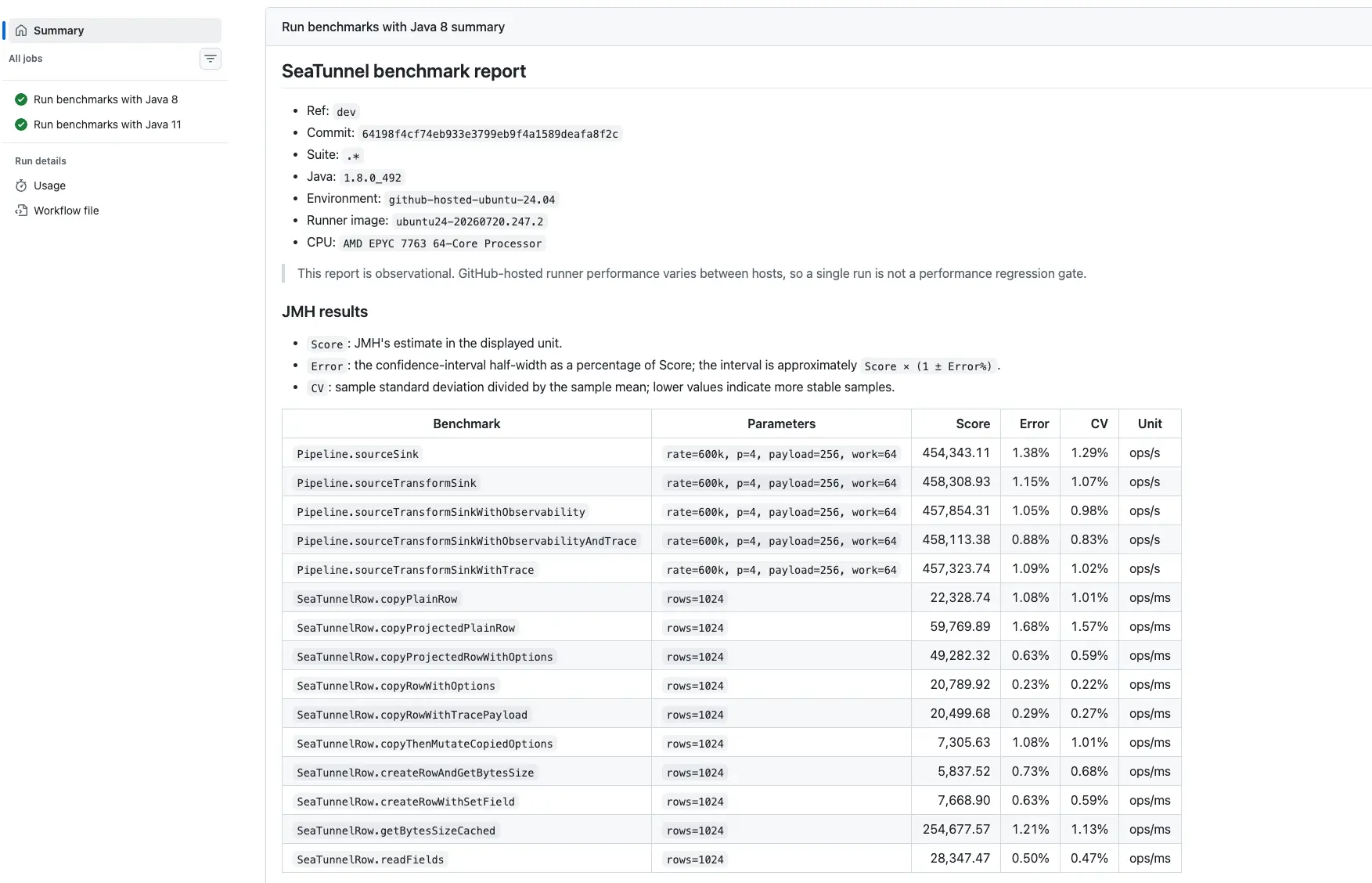
Task: Click the commit hash 64198f4cf74eb933e3799eb9f4a1589deafa8f2c
Action: 490,134
